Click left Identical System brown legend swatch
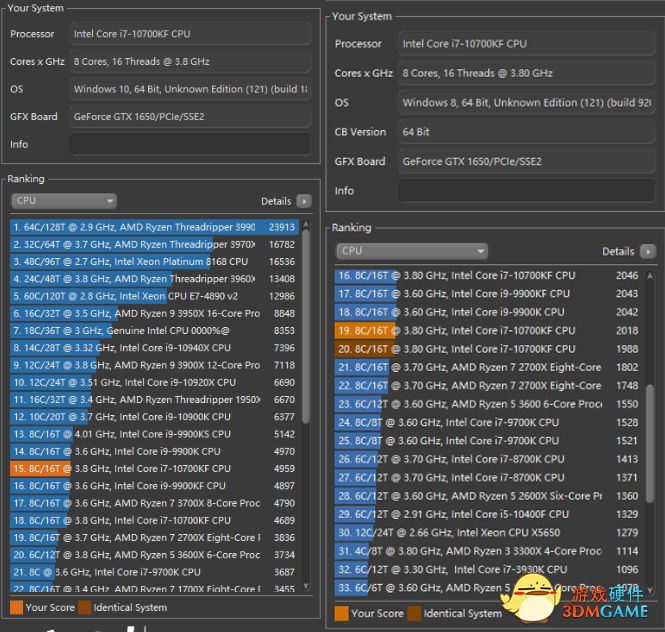 (x=84, y=607)
